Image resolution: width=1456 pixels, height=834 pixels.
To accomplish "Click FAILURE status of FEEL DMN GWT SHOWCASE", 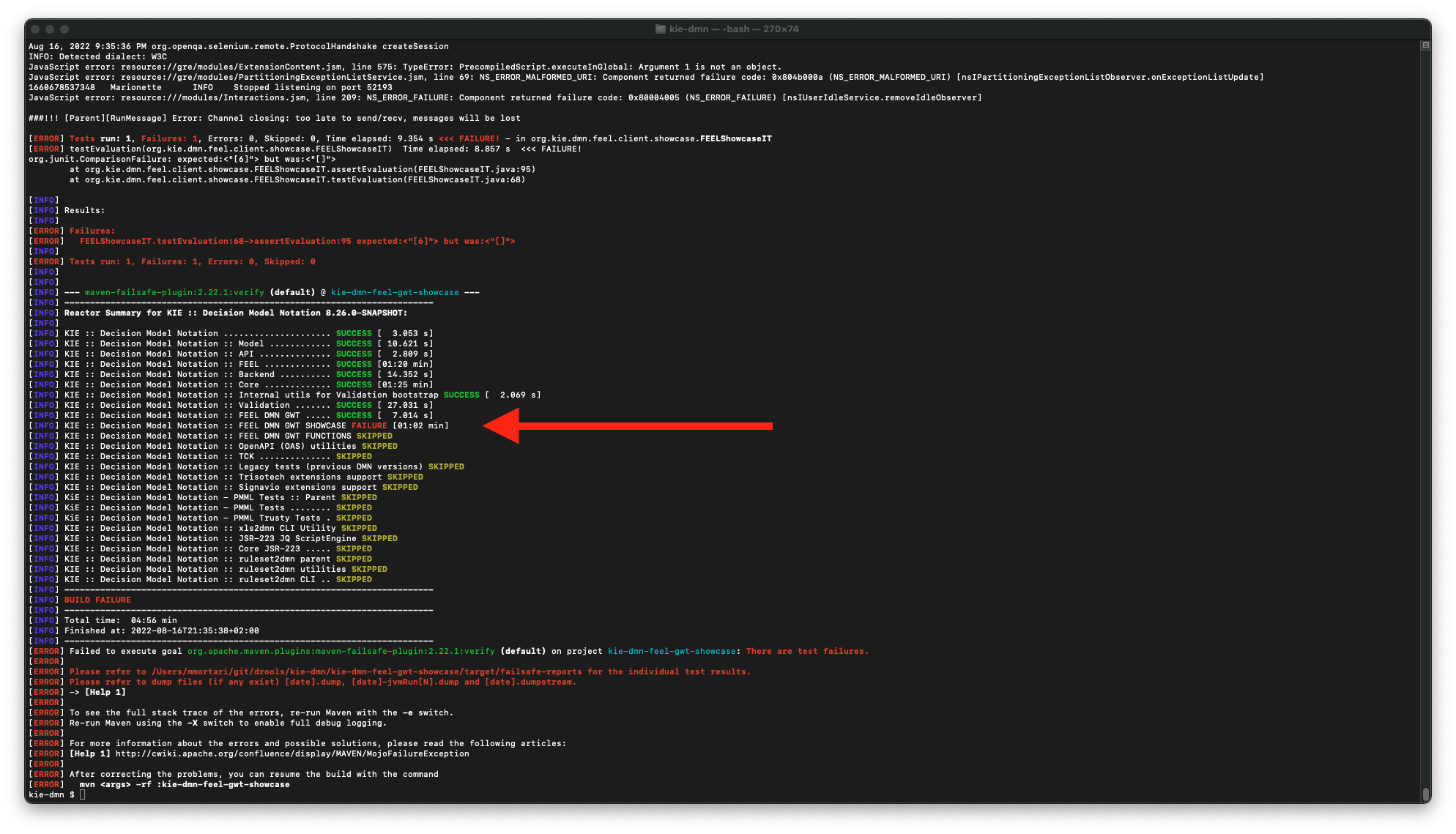I will point(369,425).
